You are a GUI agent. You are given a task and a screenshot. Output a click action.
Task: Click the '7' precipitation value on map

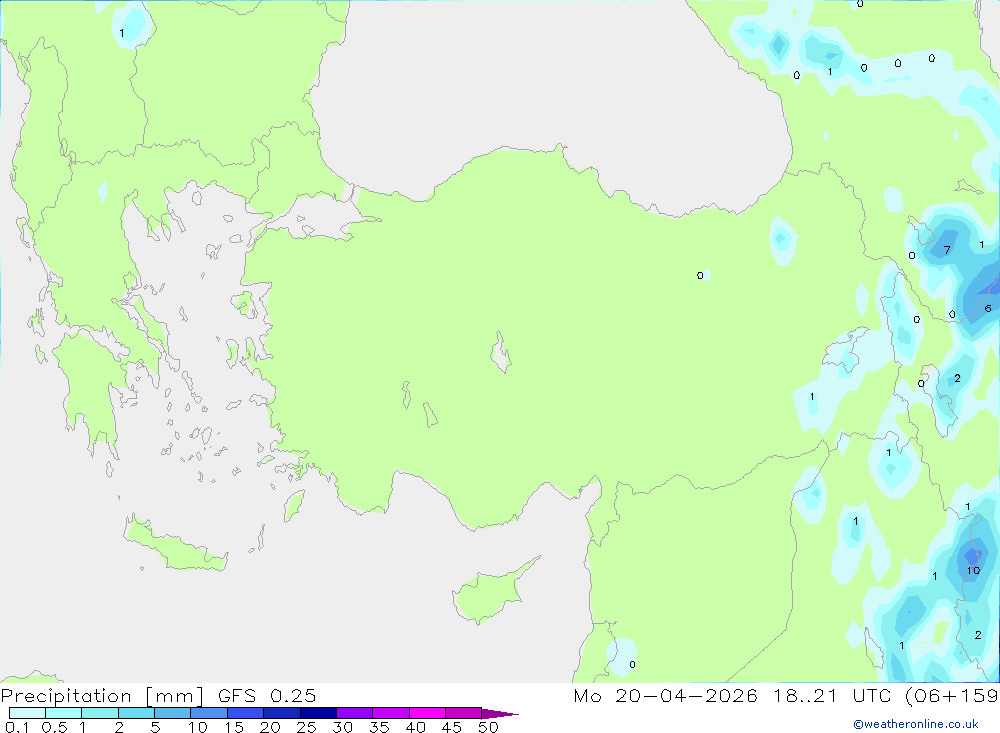coord(947,250)
